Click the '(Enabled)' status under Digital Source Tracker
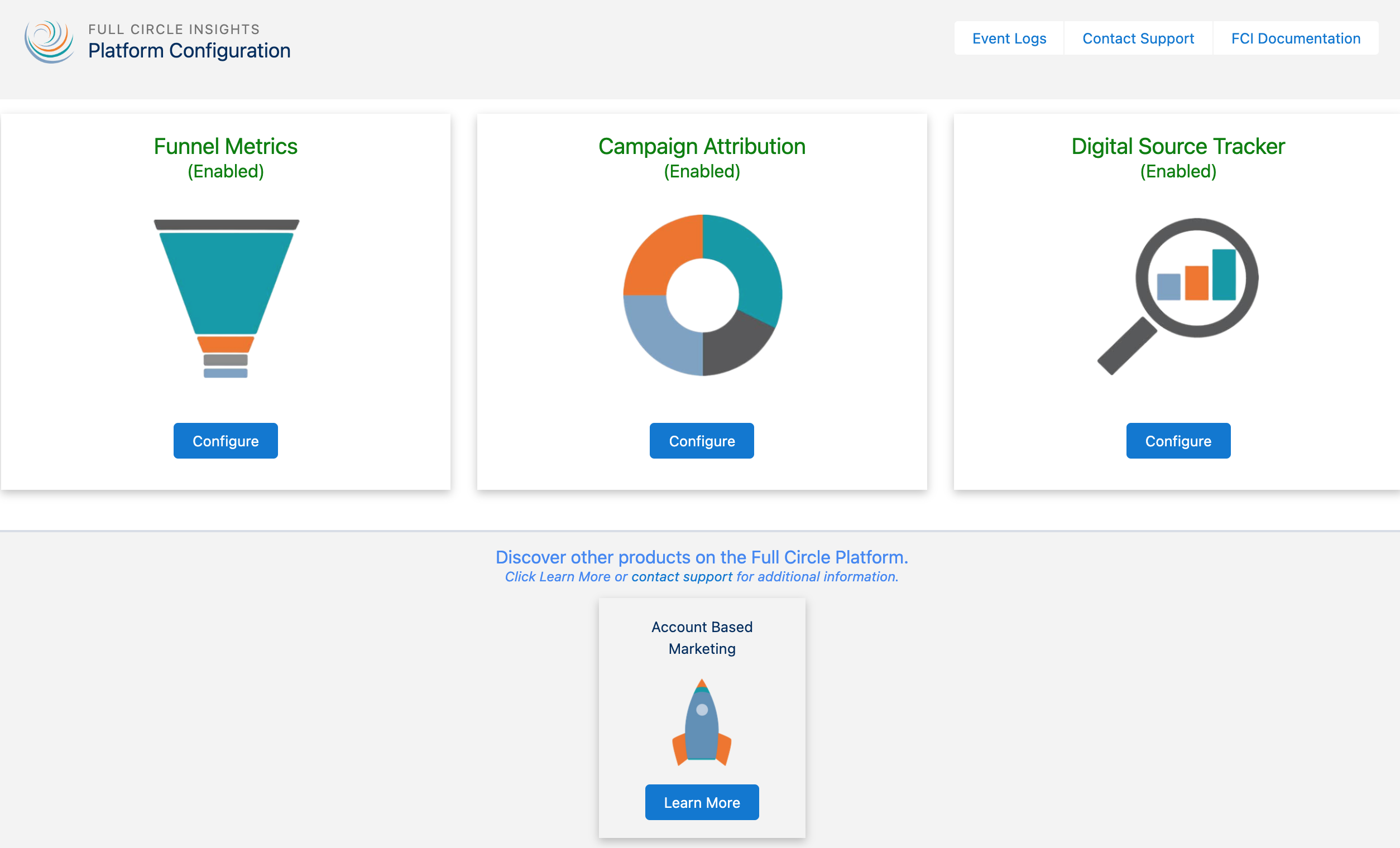This screenshot has height=848, width=1400. [1178, 171]
